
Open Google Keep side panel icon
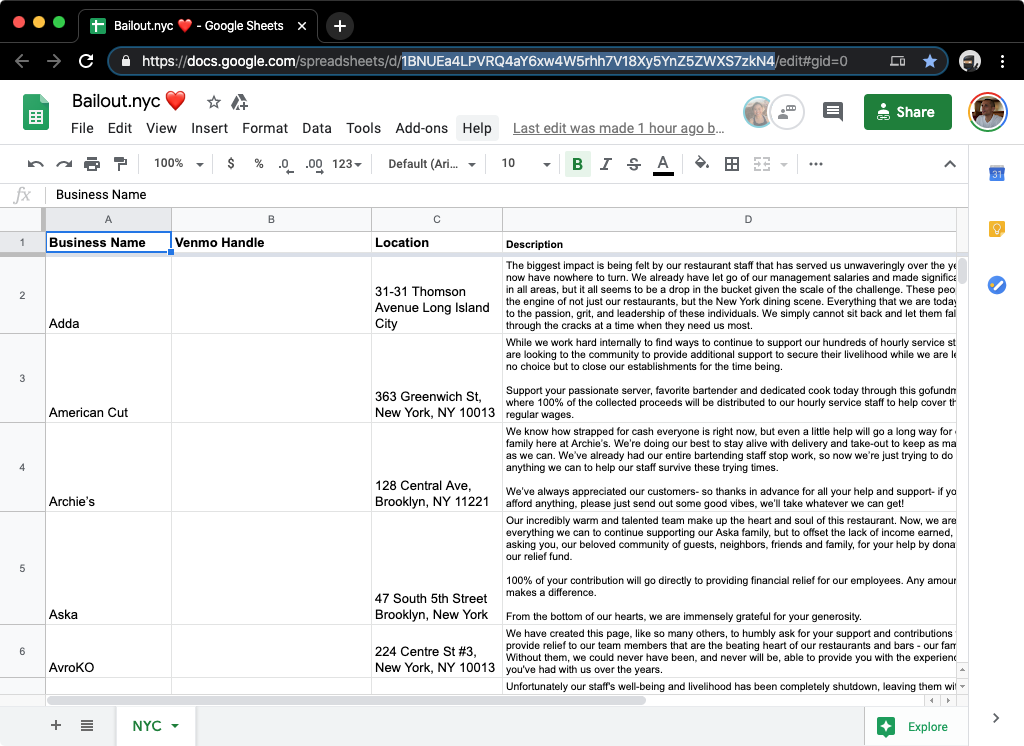[997, 229]
